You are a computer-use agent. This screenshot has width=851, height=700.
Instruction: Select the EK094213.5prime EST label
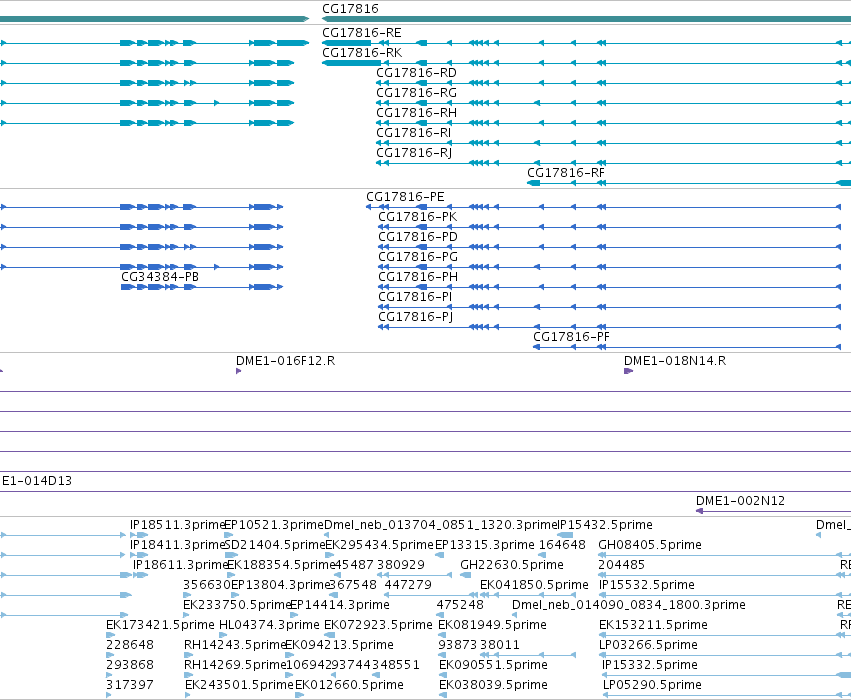340,645
